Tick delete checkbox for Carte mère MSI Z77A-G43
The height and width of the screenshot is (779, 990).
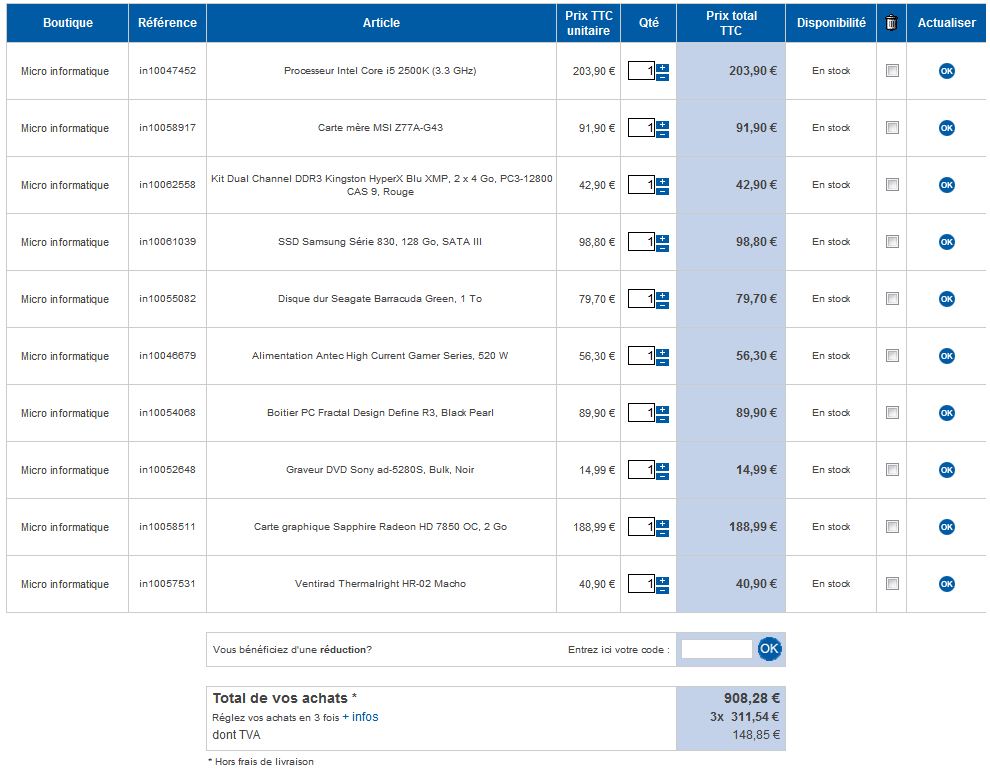pyautogui.click(x=892, y=128)
